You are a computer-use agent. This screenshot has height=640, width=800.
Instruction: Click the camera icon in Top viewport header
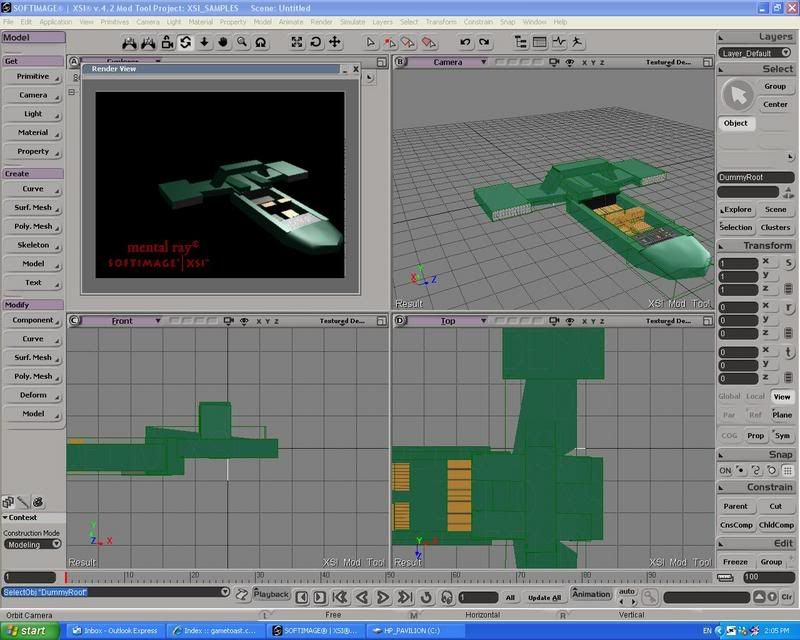[x=554, y=321]
